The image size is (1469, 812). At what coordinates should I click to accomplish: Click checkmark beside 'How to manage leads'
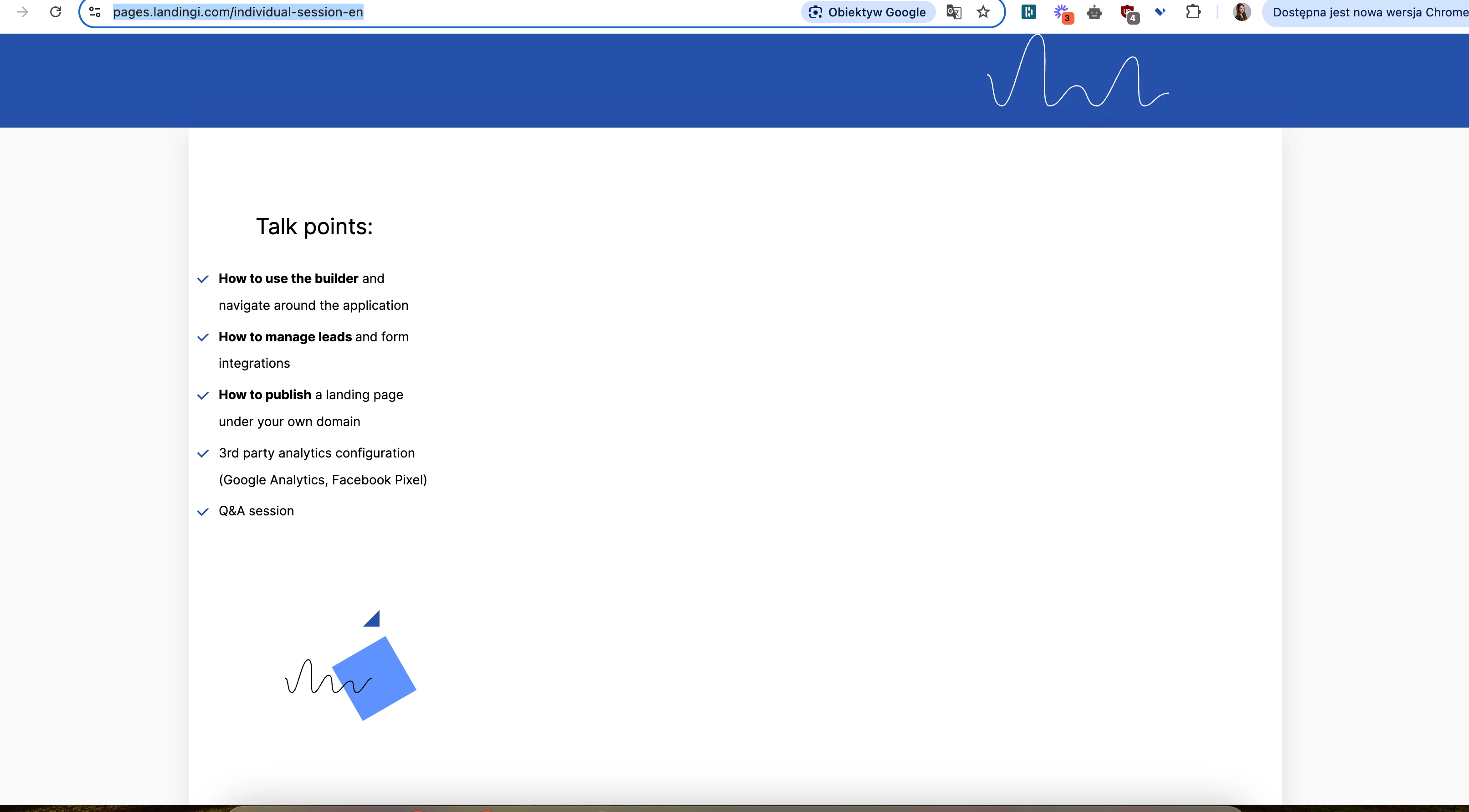pos(202,338)
